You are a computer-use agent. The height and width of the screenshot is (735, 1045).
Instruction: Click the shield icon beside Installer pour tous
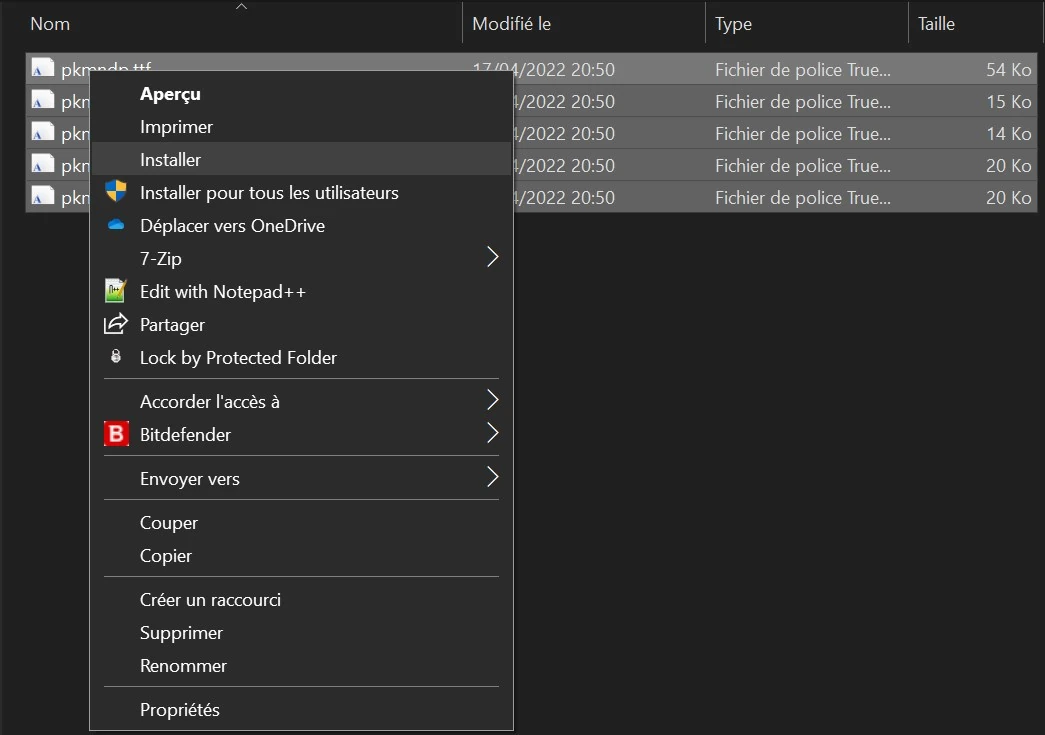(x=116, y=192)
